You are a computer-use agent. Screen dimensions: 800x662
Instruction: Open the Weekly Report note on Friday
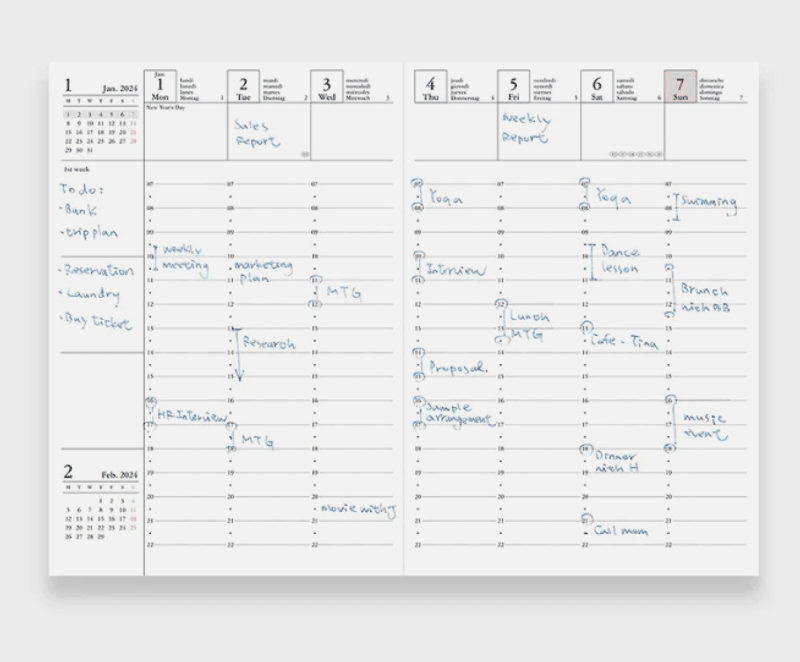[x=526, y=128]
